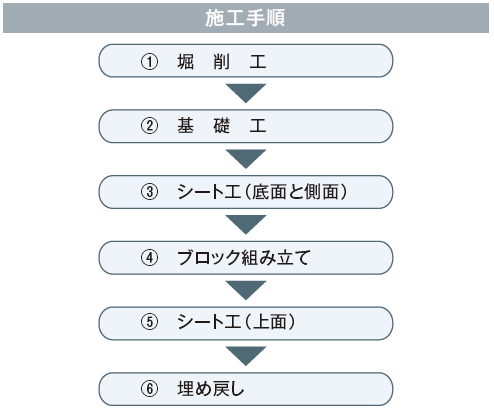Click arrow below シート工(底面と側面) step
Image resolution: width=494 pixels, height=411 pixels.
tap(246, 225)
